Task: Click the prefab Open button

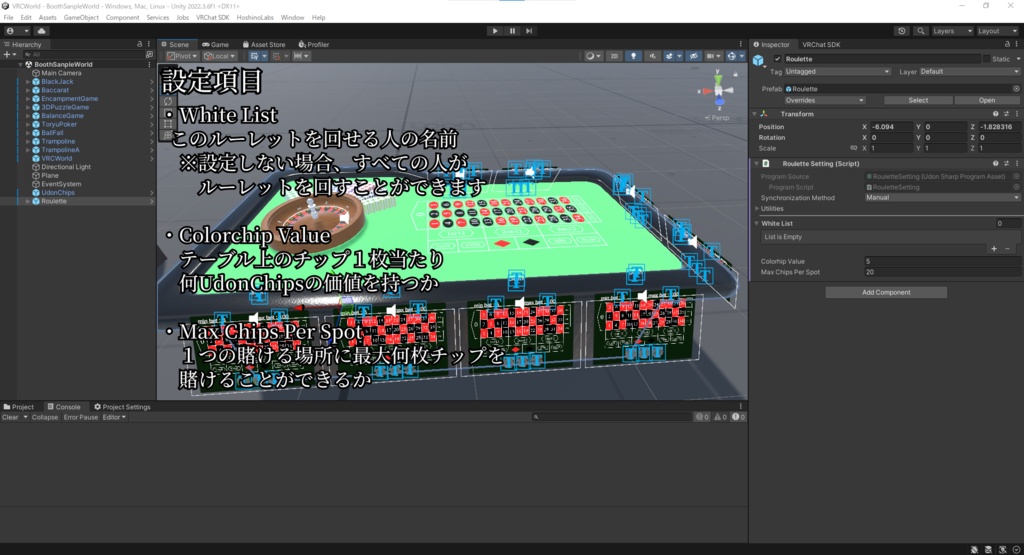Action: tap(987, 101)
